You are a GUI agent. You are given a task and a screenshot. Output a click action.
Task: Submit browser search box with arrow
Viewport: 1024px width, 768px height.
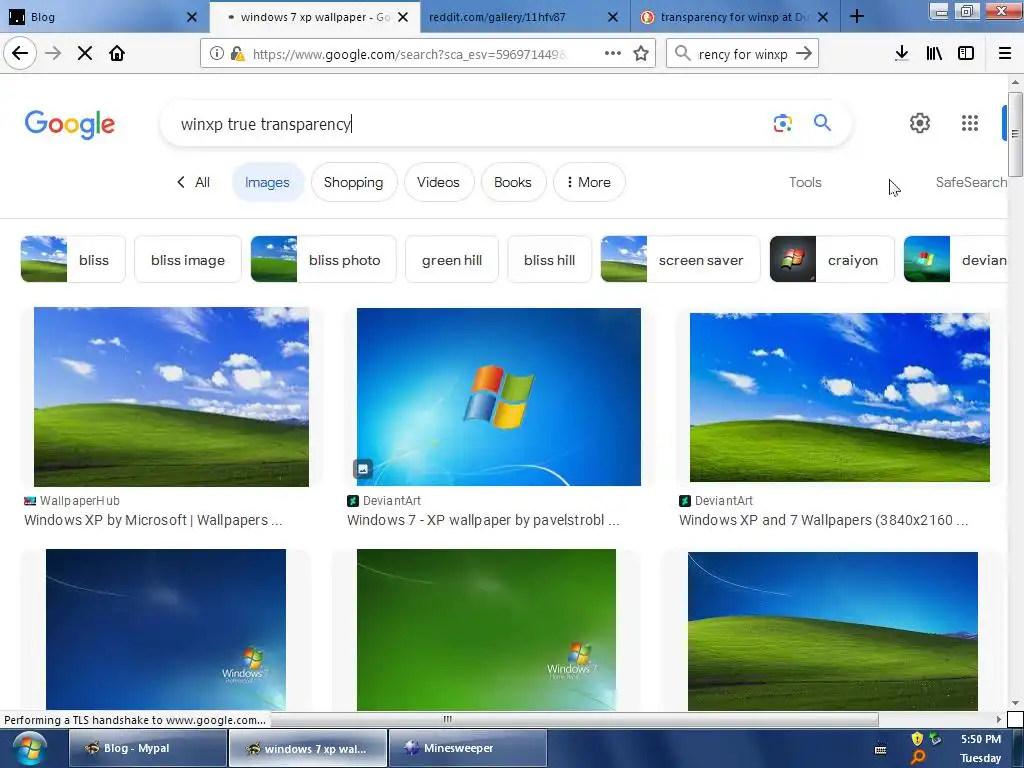(804, 54)
